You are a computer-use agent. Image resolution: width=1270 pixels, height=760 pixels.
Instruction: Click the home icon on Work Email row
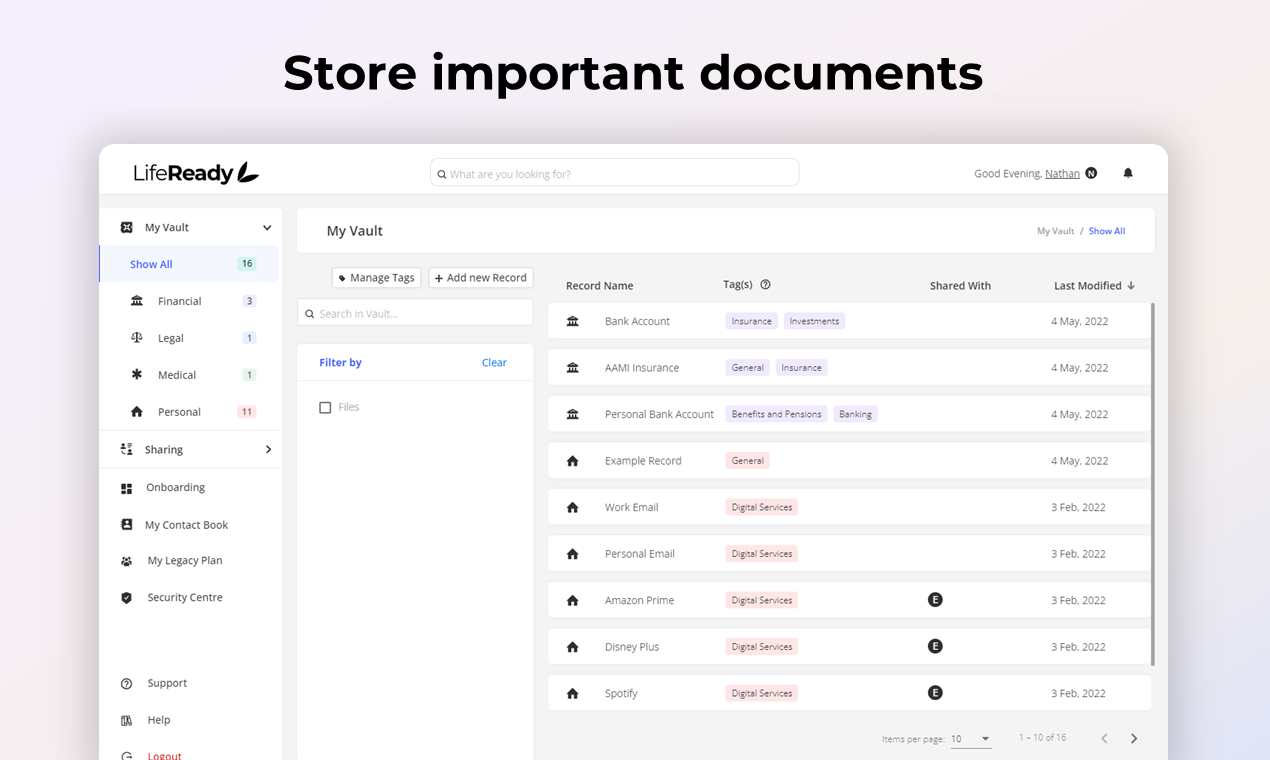pos(573,508)
